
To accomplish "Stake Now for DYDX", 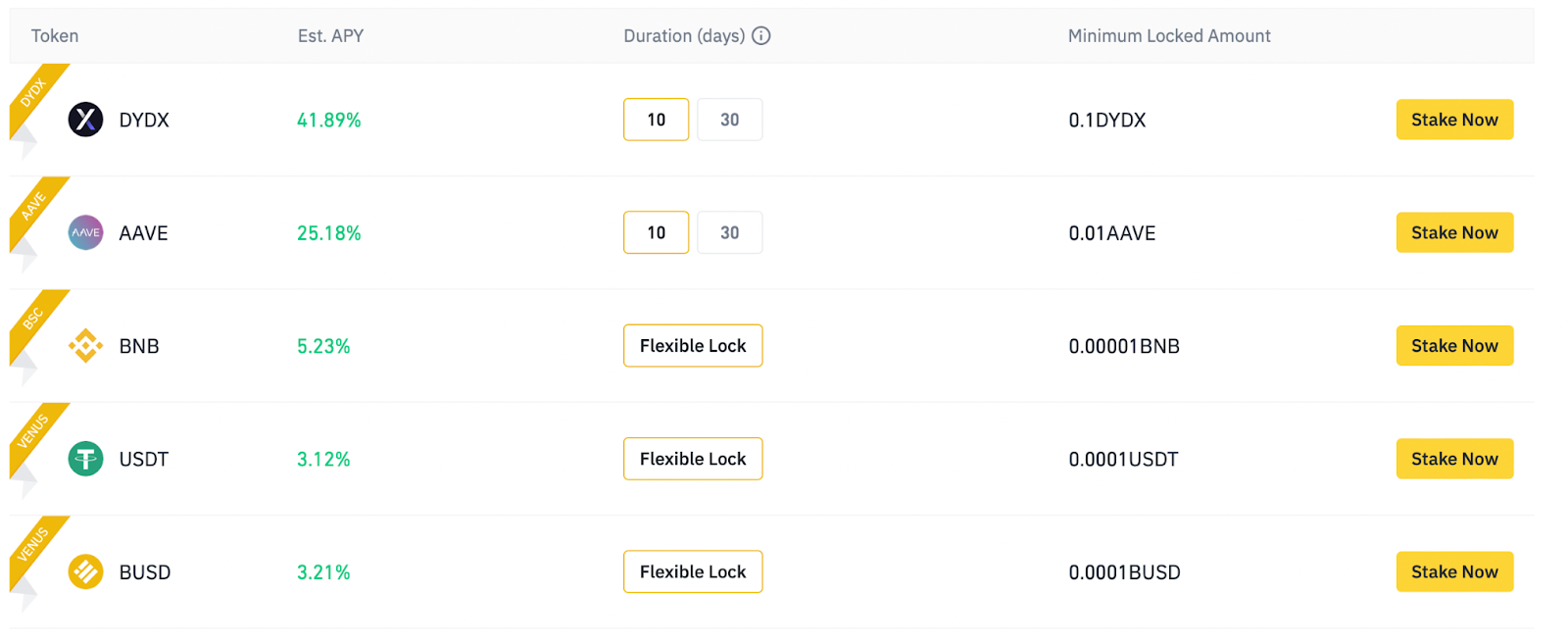I will 1454,119.
